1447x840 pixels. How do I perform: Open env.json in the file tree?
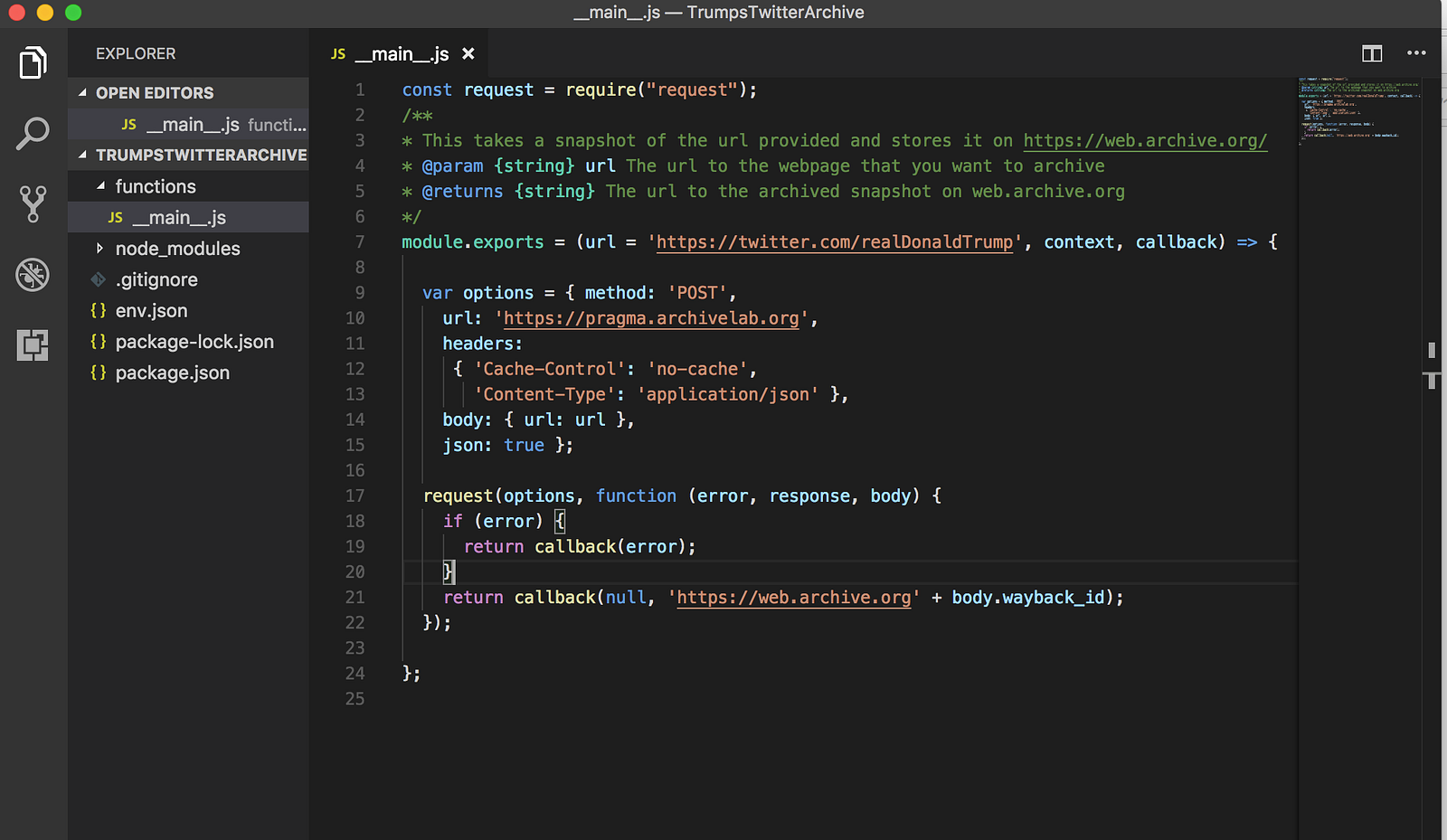pyautogui.click(x=151, y=311)
